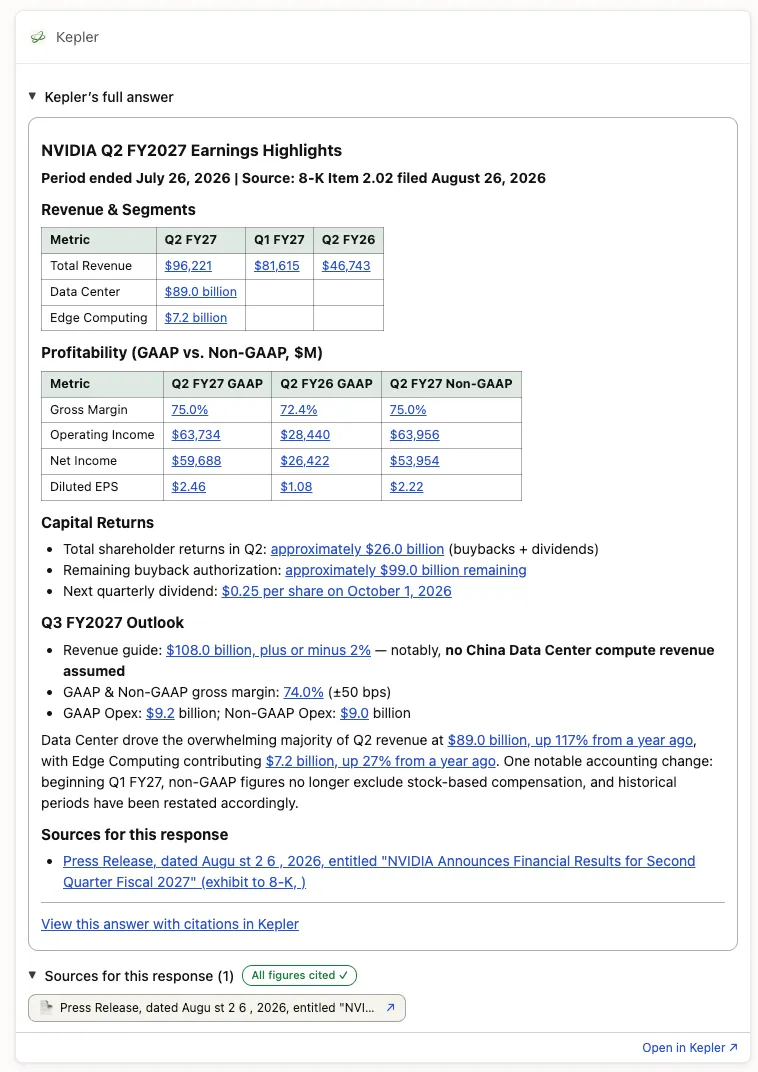Click the "Gross Margin" row label
Viewport: 758px width, 1072px height.
tap(89, 410)
